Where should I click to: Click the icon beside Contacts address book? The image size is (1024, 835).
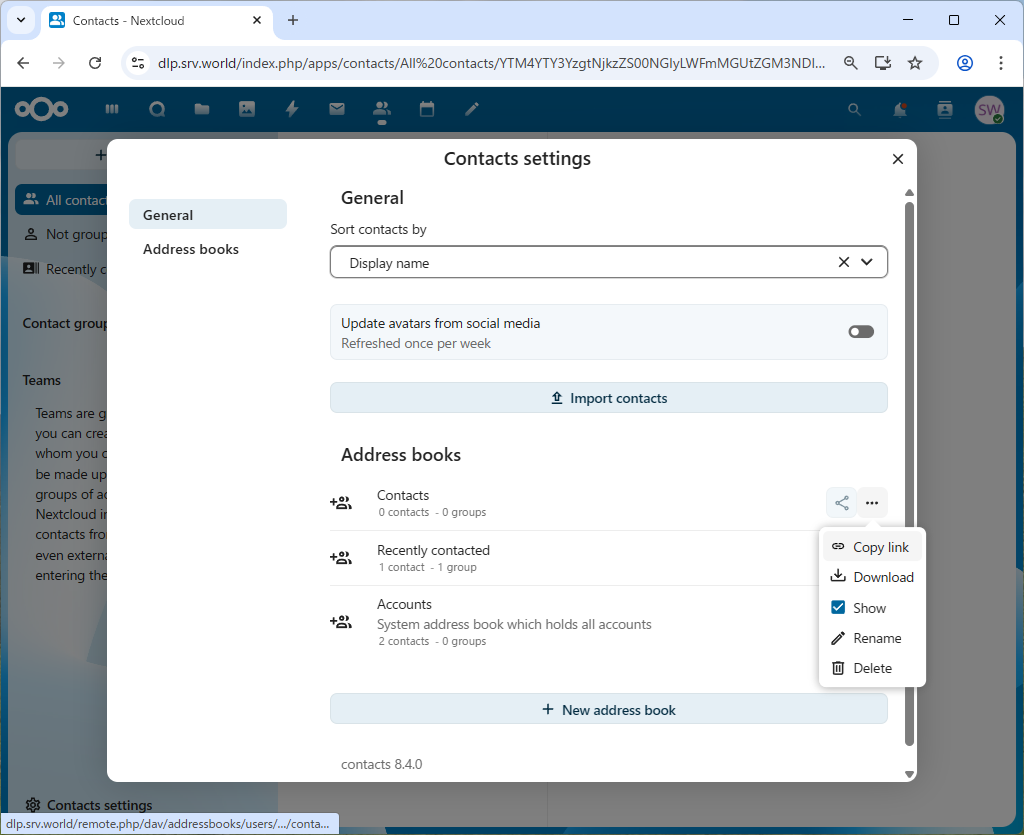pyautogui.click(x=341, y=503)
